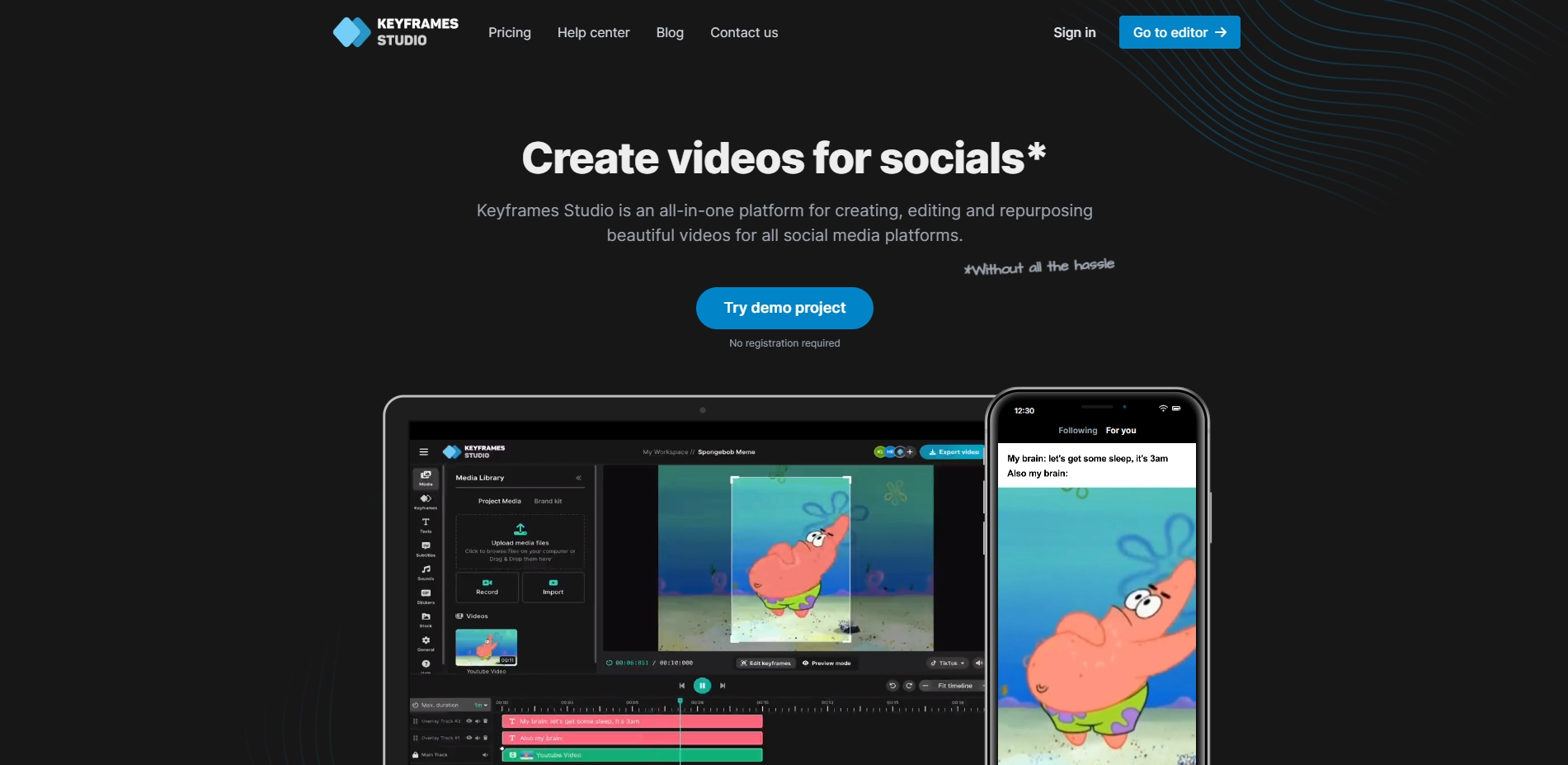Image resolution: width=1568 pixels, height=765 pixels.
Task: Open the TikTok format dropdown
Action: pyautogui.click(x=948, y=663)
